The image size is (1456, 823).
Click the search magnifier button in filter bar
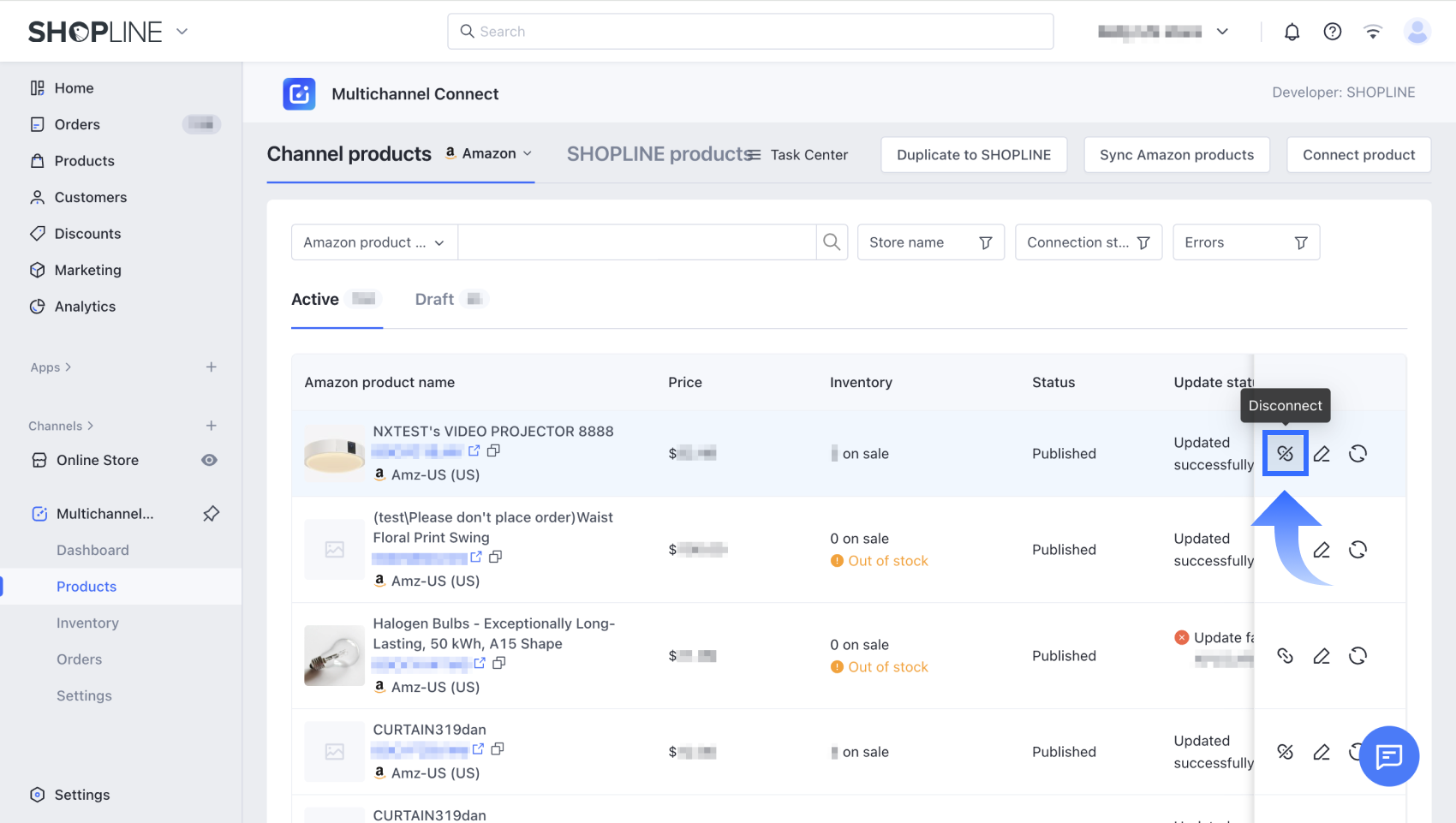[832, 242]
